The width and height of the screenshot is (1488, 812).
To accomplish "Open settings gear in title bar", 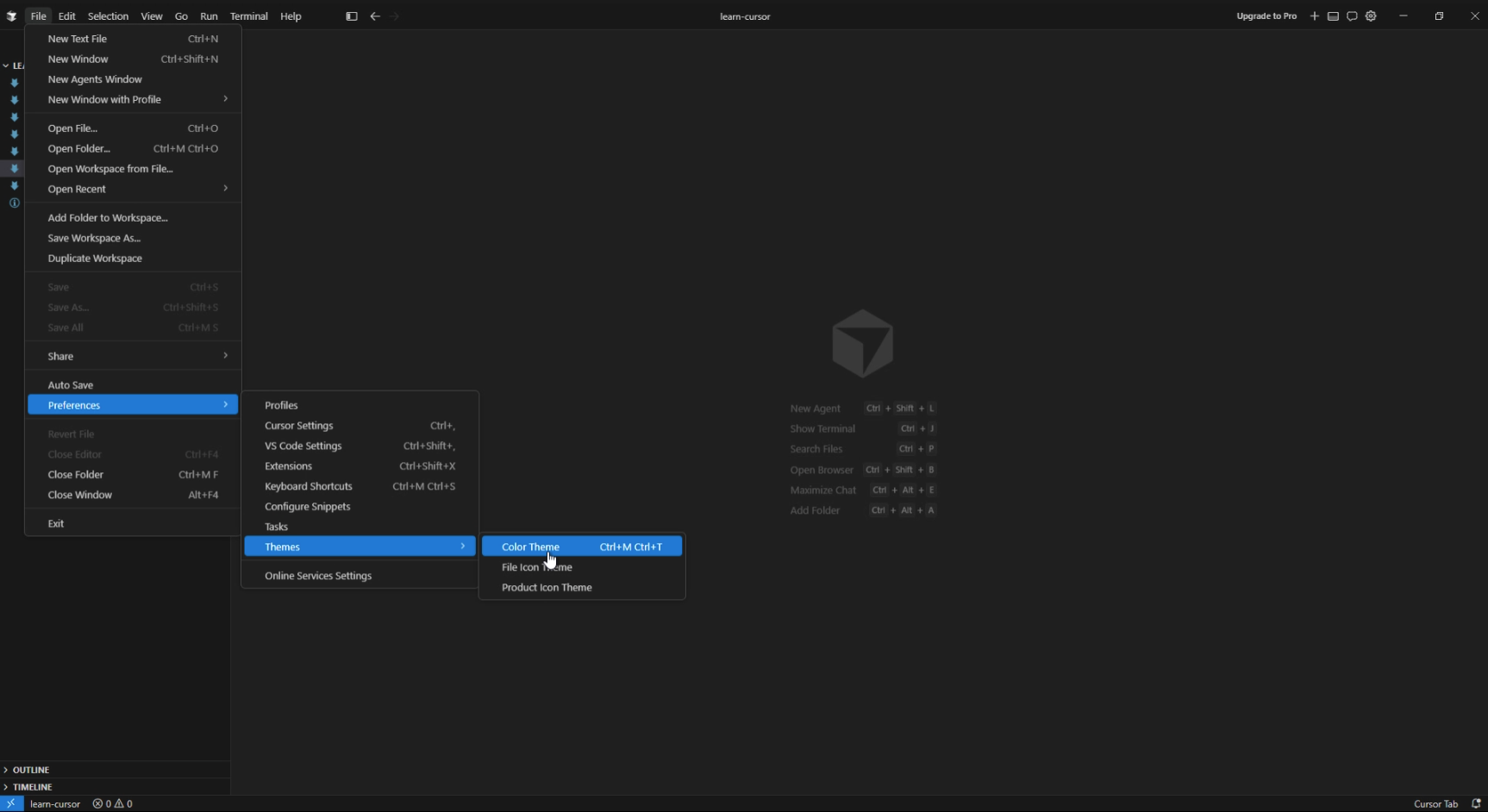I will coord(1371,16).
